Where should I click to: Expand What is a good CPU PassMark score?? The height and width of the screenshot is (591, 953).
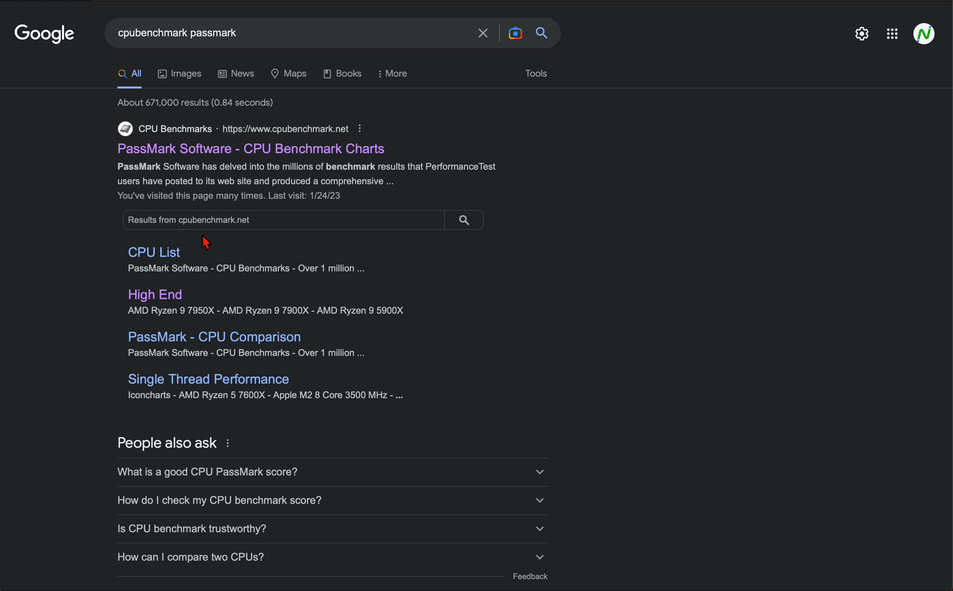(332, 472)
